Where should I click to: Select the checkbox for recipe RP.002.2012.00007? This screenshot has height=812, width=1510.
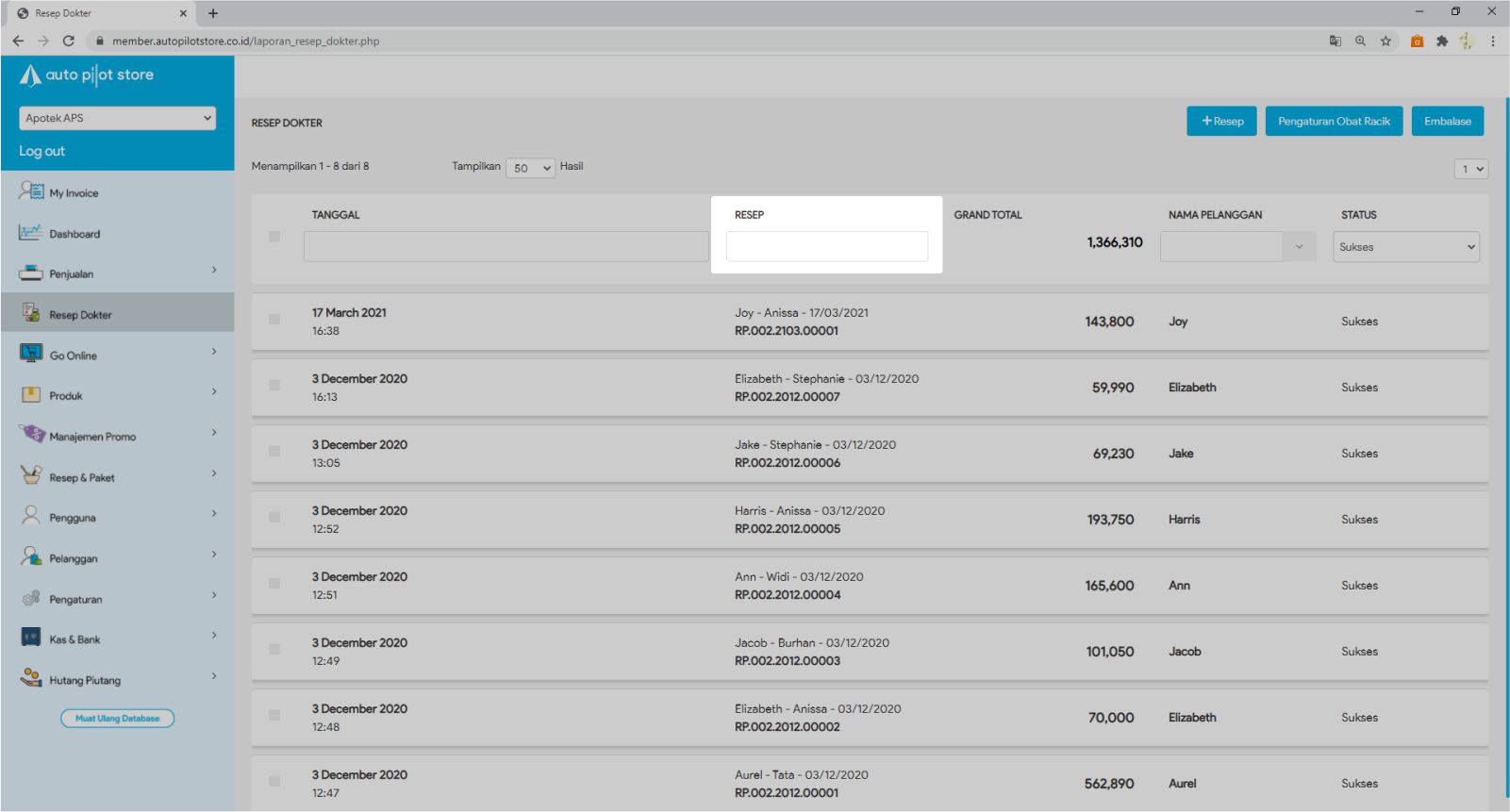click(274, 386)
